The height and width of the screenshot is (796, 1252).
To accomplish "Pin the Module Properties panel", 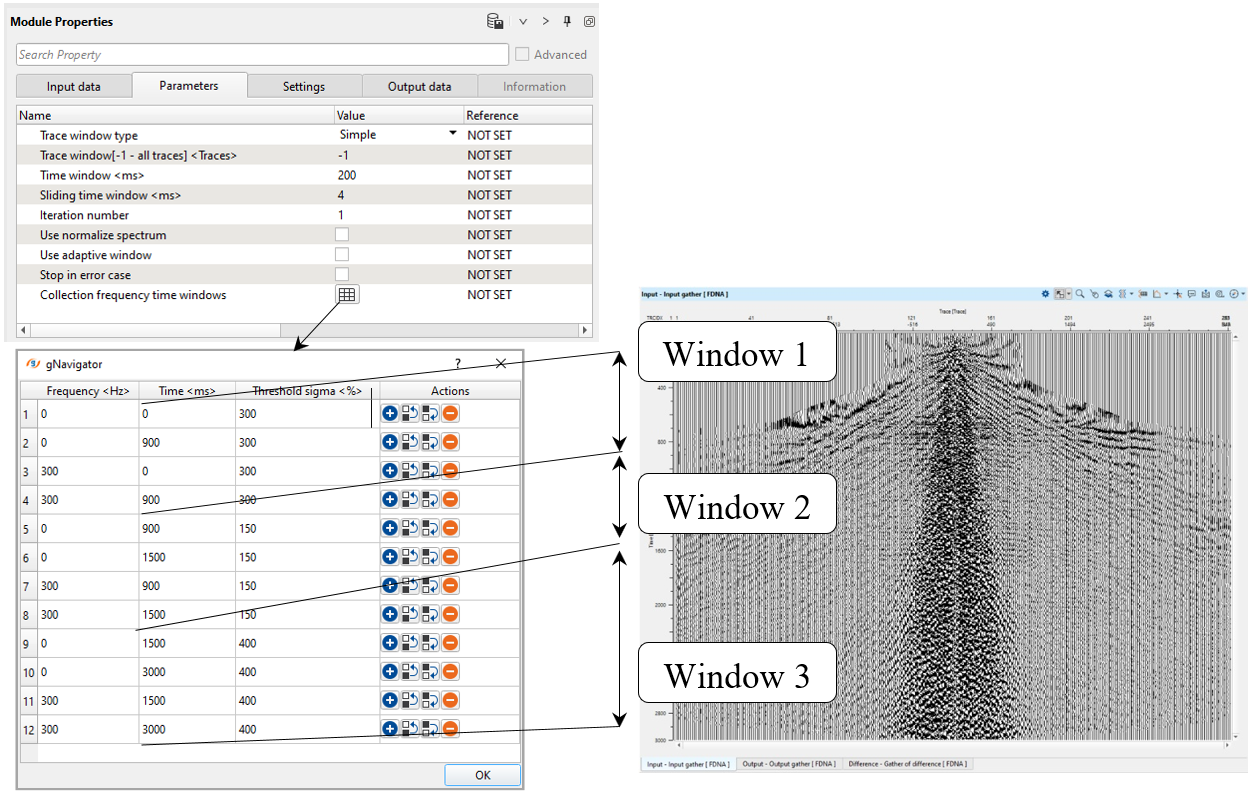I will [x=567, y=21].
